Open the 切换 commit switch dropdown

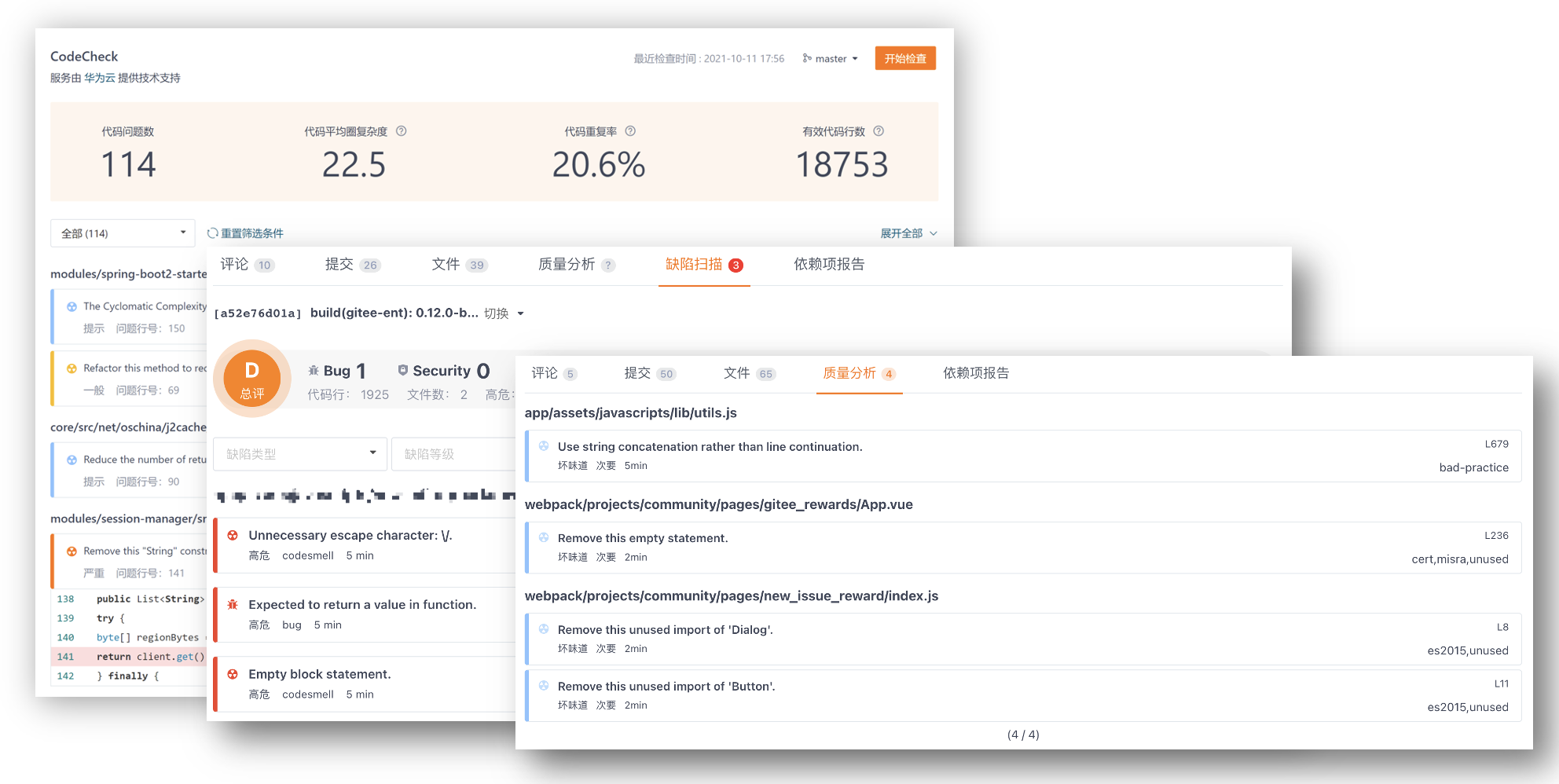504,313
